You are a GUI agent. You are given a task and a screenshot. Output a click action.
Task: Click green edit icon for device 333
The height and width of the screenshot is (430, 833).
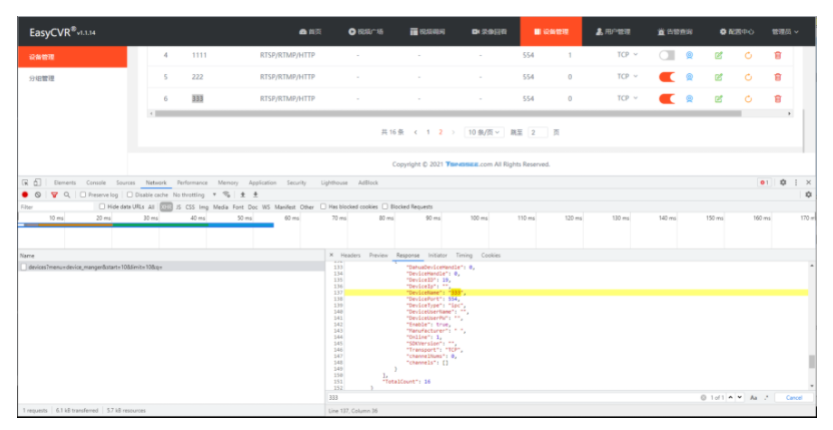(x=719, y=99)
